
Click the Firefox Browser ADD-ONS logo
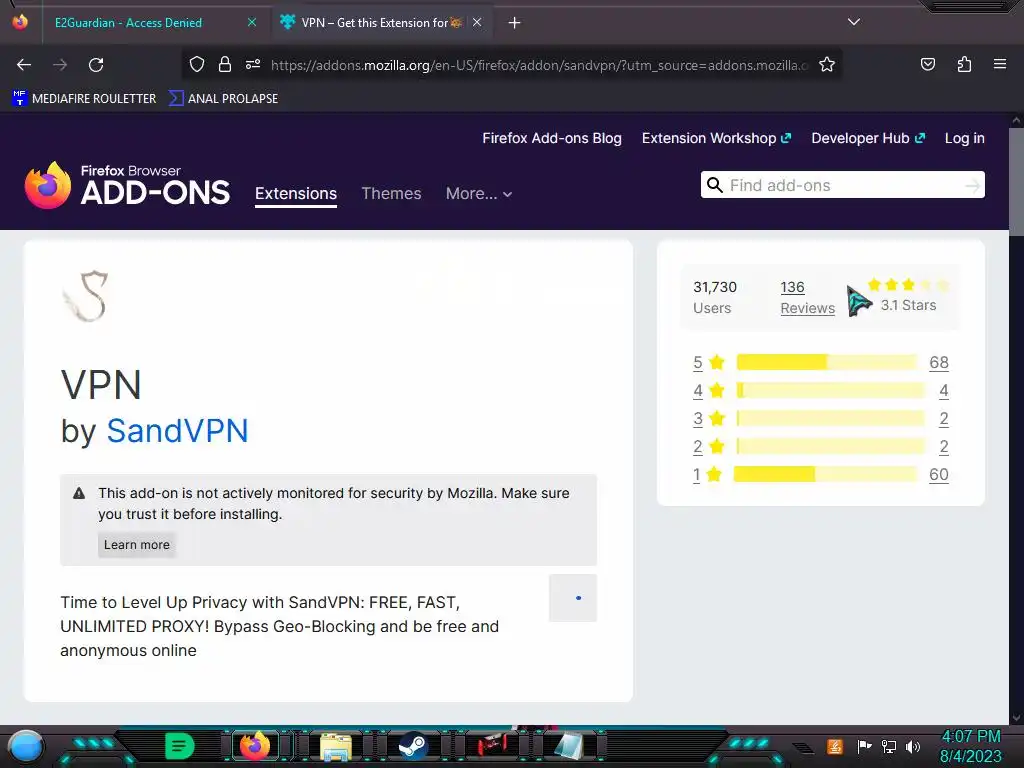tap(127, 185)
